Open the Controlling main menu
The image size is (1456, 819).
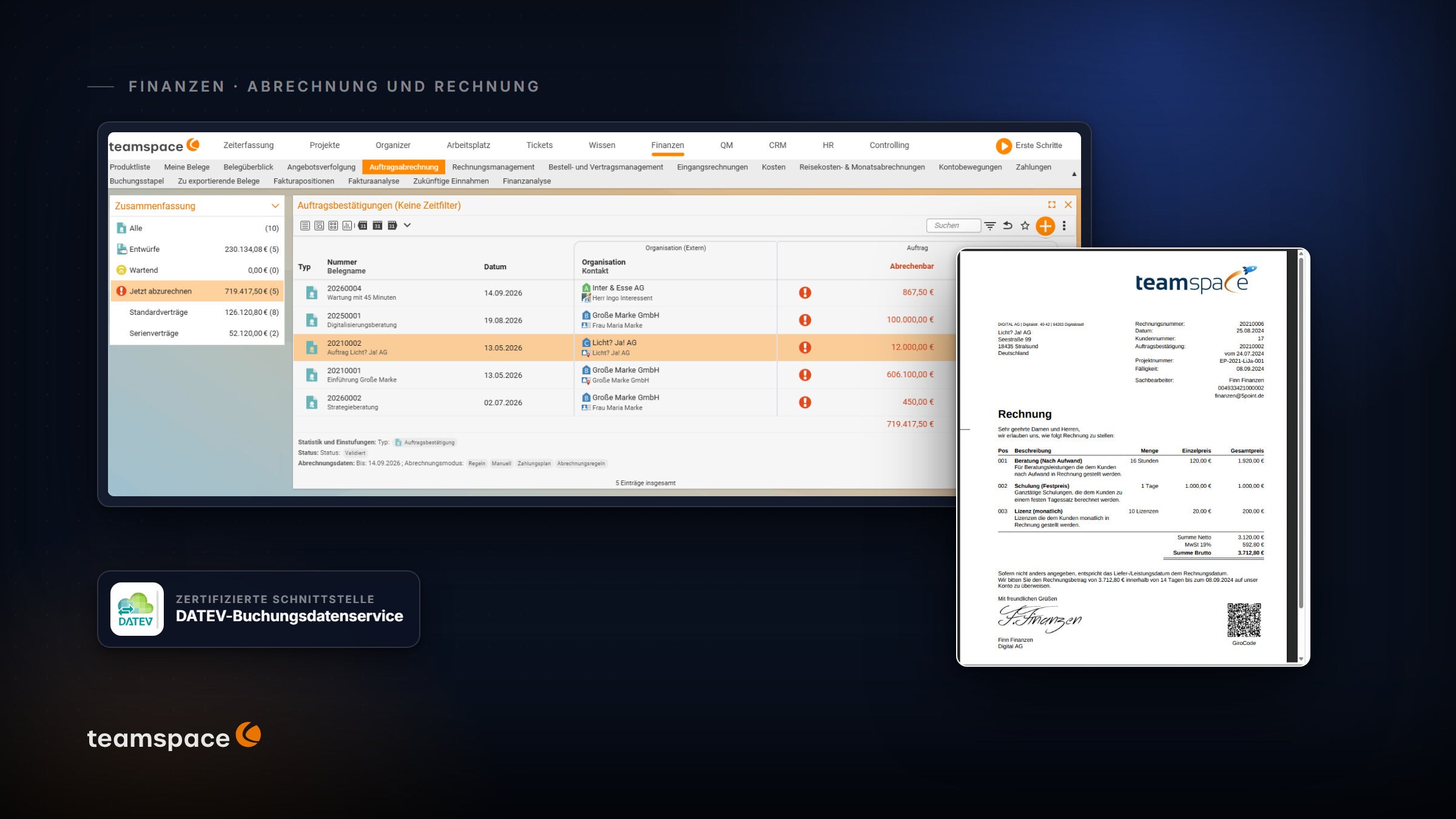point(889,146)
